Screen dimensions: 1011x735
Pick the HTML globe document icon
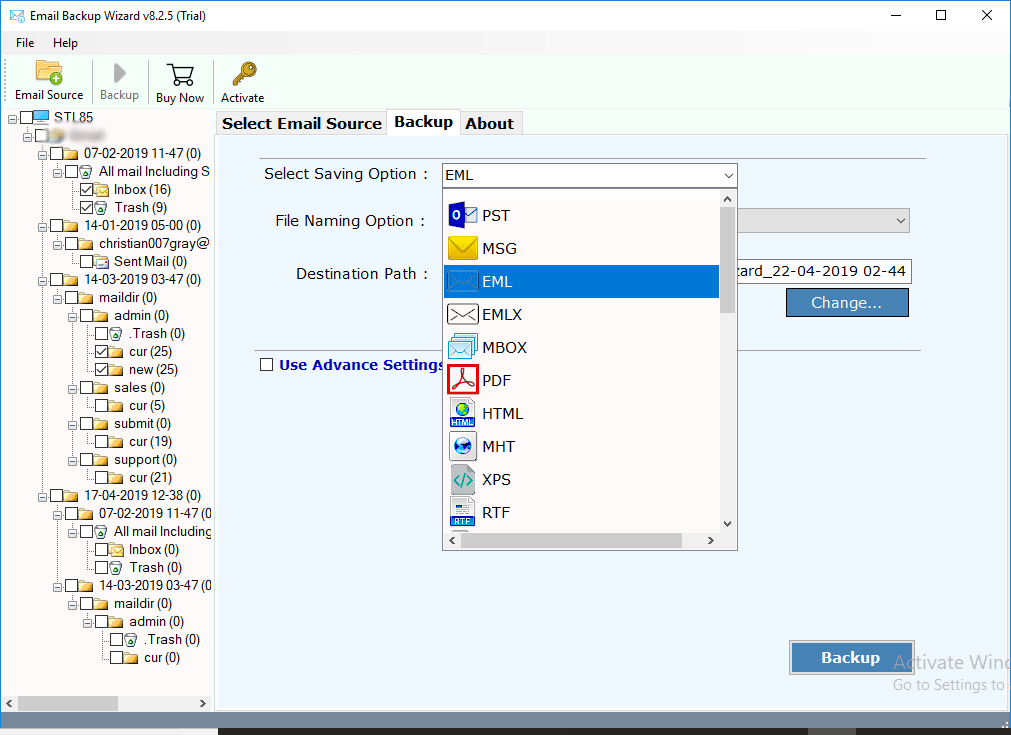[x=462, y=413]
